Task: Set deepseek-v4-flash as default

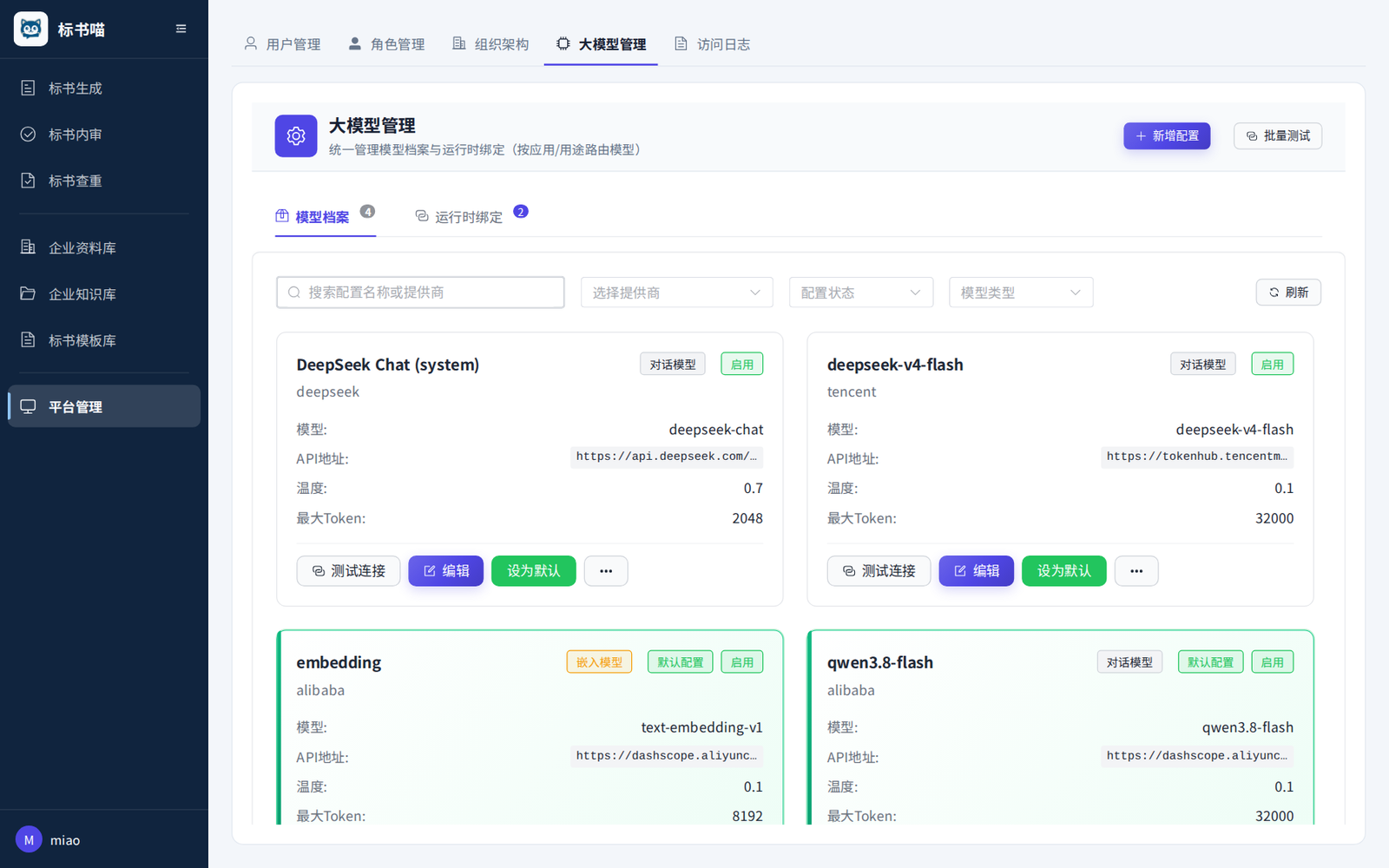Action: coord(1064,571)
